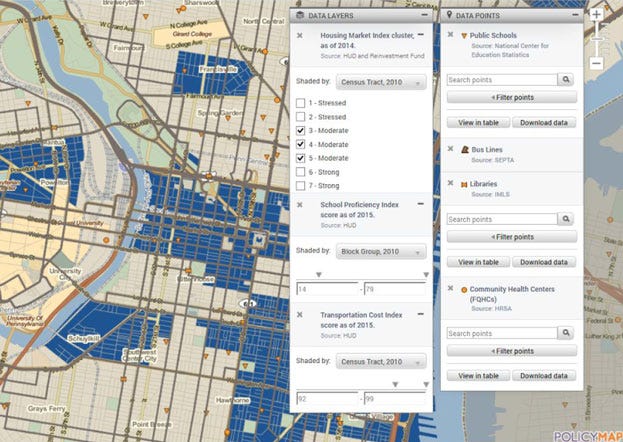Enable the 6 - Strong checkbox
The image size is (623, 442).
(x=300, y=172)
